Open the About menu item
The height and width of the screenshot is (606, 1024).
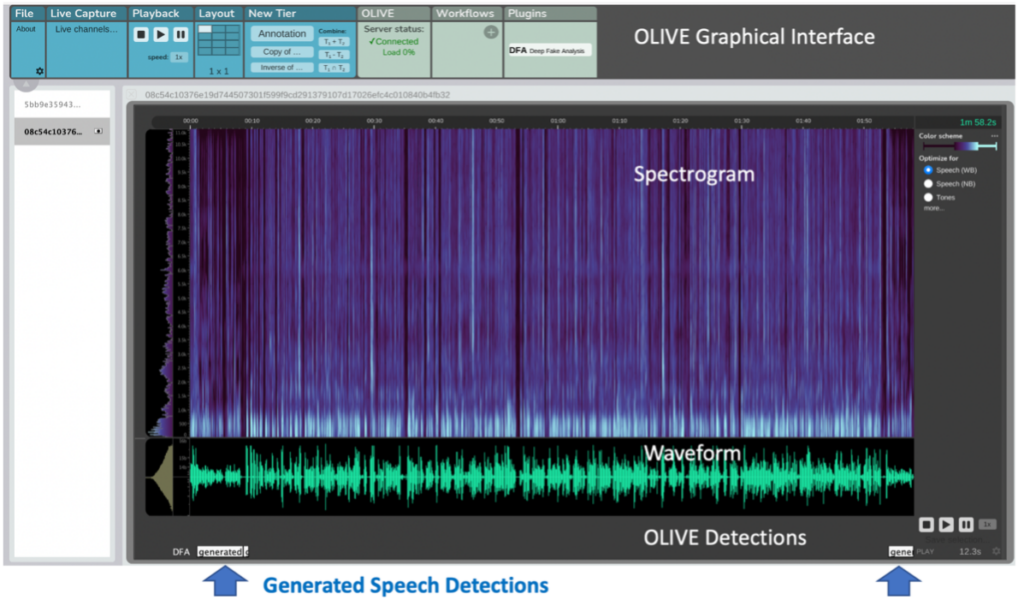pyautogui.click(x=26, y=29)
